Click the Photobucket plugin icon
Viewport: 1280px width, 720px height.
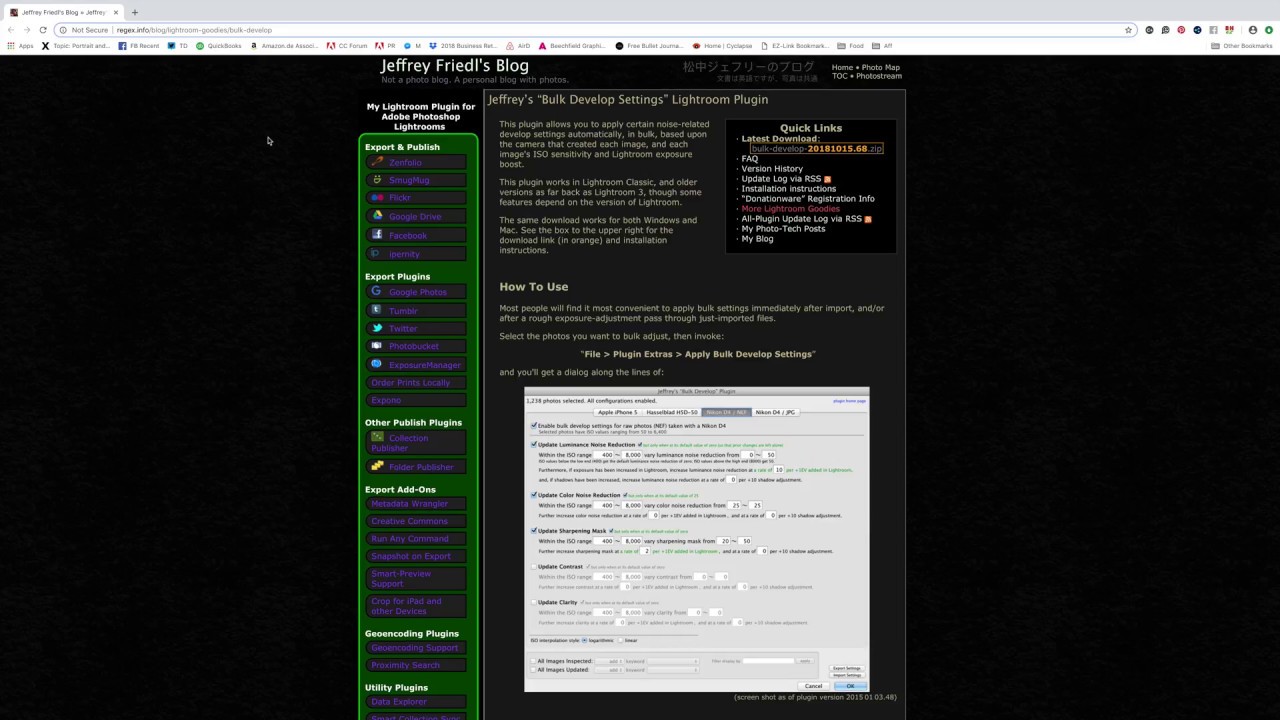(376, 346)
